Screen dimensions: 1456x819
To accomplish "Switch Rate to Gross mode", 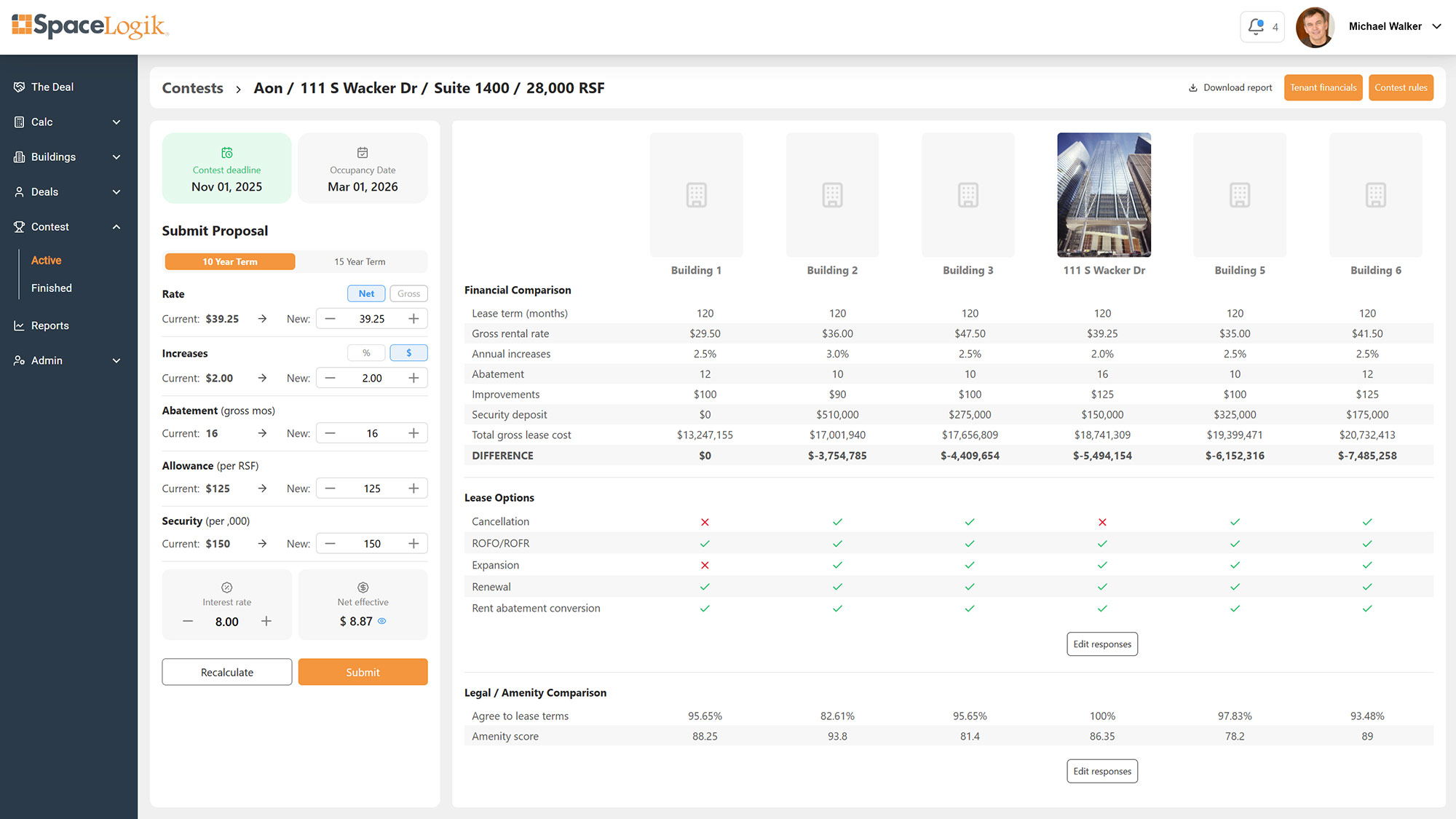I will click(x=408, y=293).
